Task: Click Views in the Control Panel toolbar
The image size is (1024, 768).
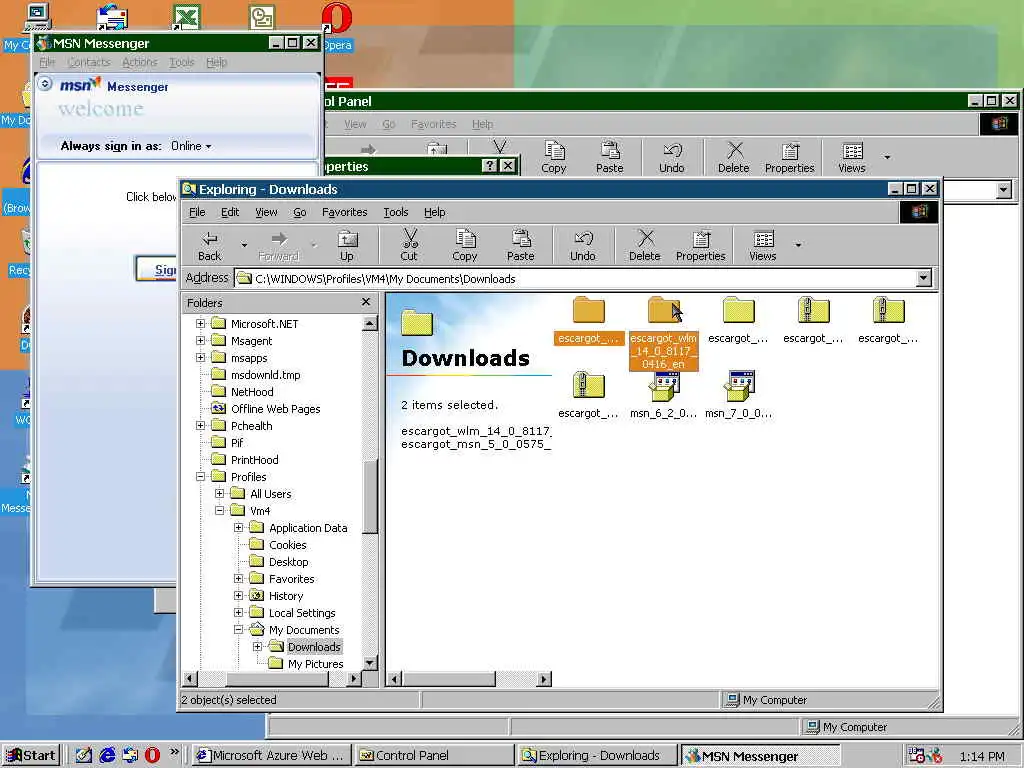Action: pos(852,157)
